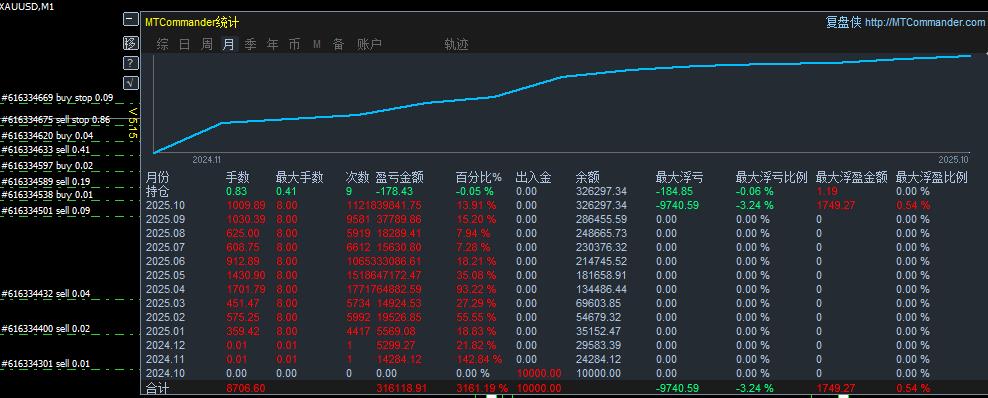Switch to the 季 quarterly tab

click(x=251, y=45)
